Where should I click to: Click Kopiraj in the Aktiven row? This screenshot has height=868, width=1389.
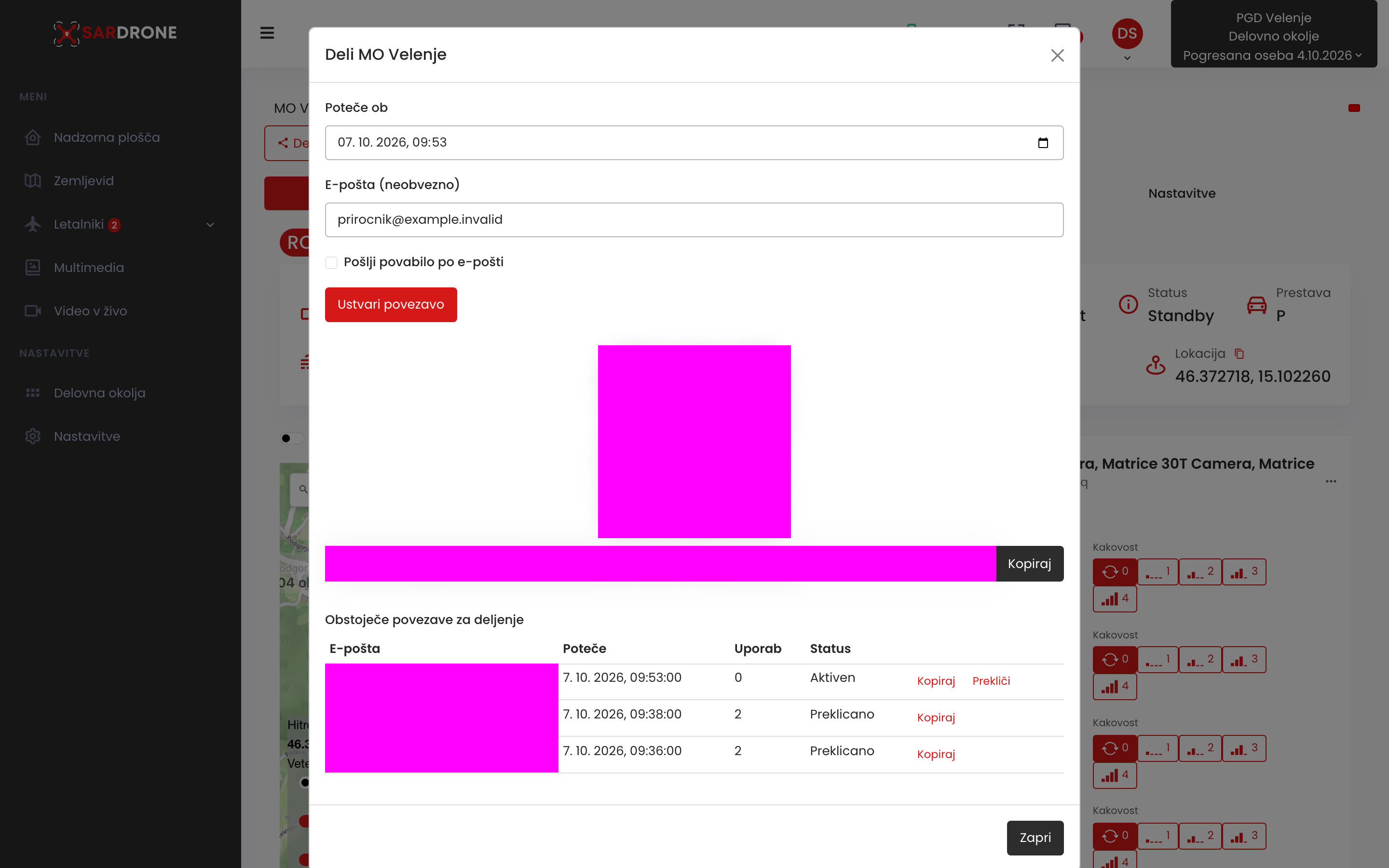[936, 681]
